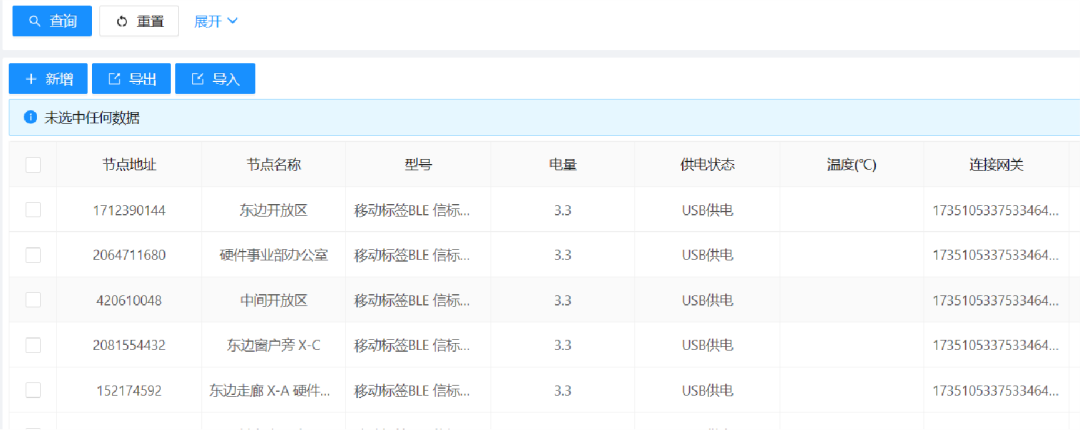The width and height of the screenshot is (1080, 430).
Task: Check the row for 东边开放区
Action: [33, 210]
